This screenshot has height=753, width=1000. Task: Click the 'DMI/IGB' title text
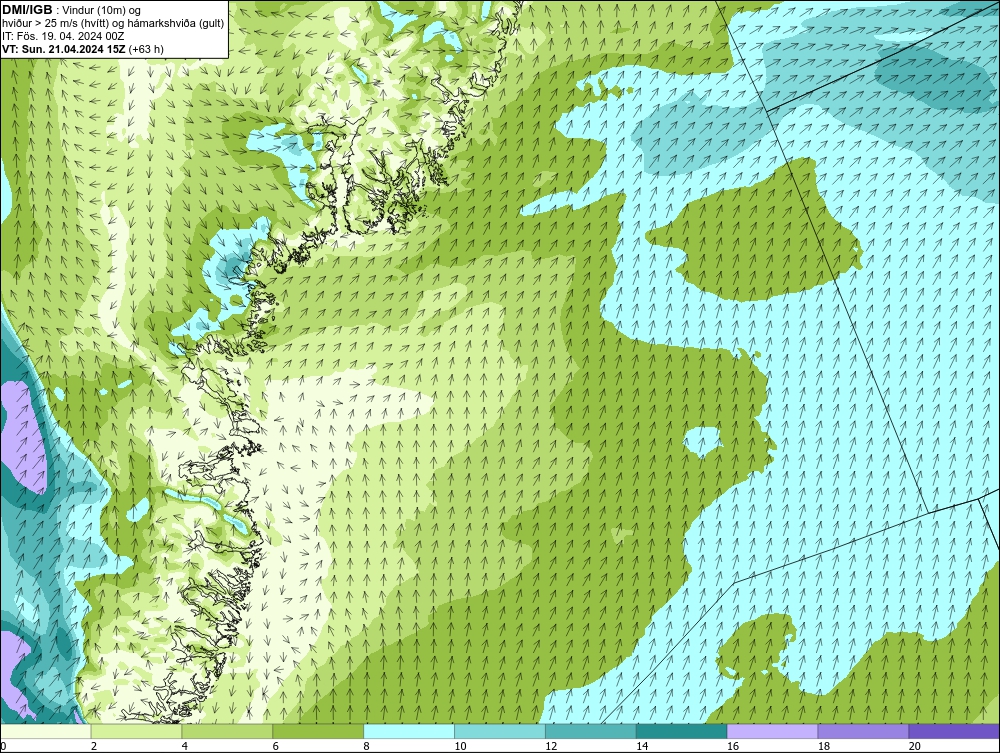click(x=27, y=10)
